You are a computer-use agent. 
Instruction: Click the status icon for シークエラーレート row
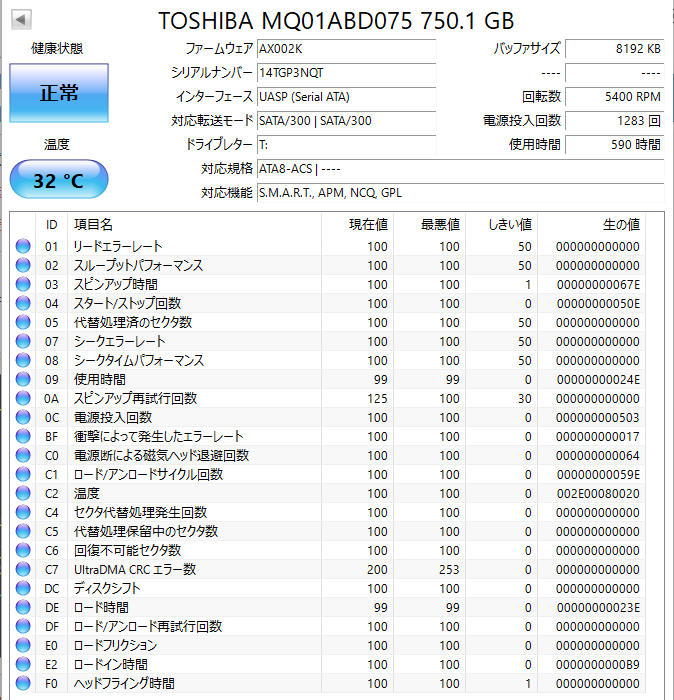(x=23, y=342)
